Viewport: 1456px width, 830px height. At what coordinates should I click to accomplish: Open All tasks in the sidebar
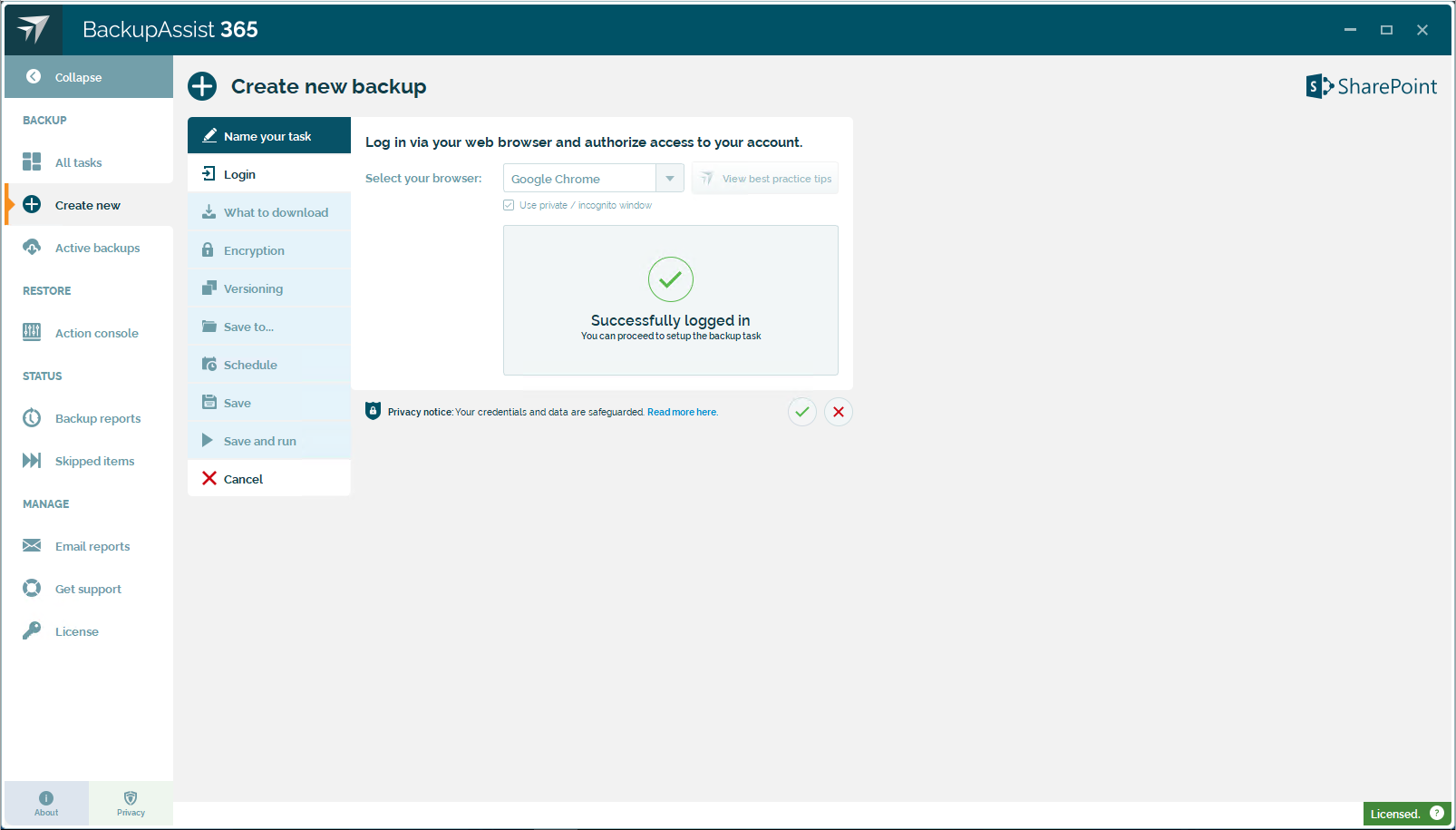pyautogui.click(x=89, y=162)
